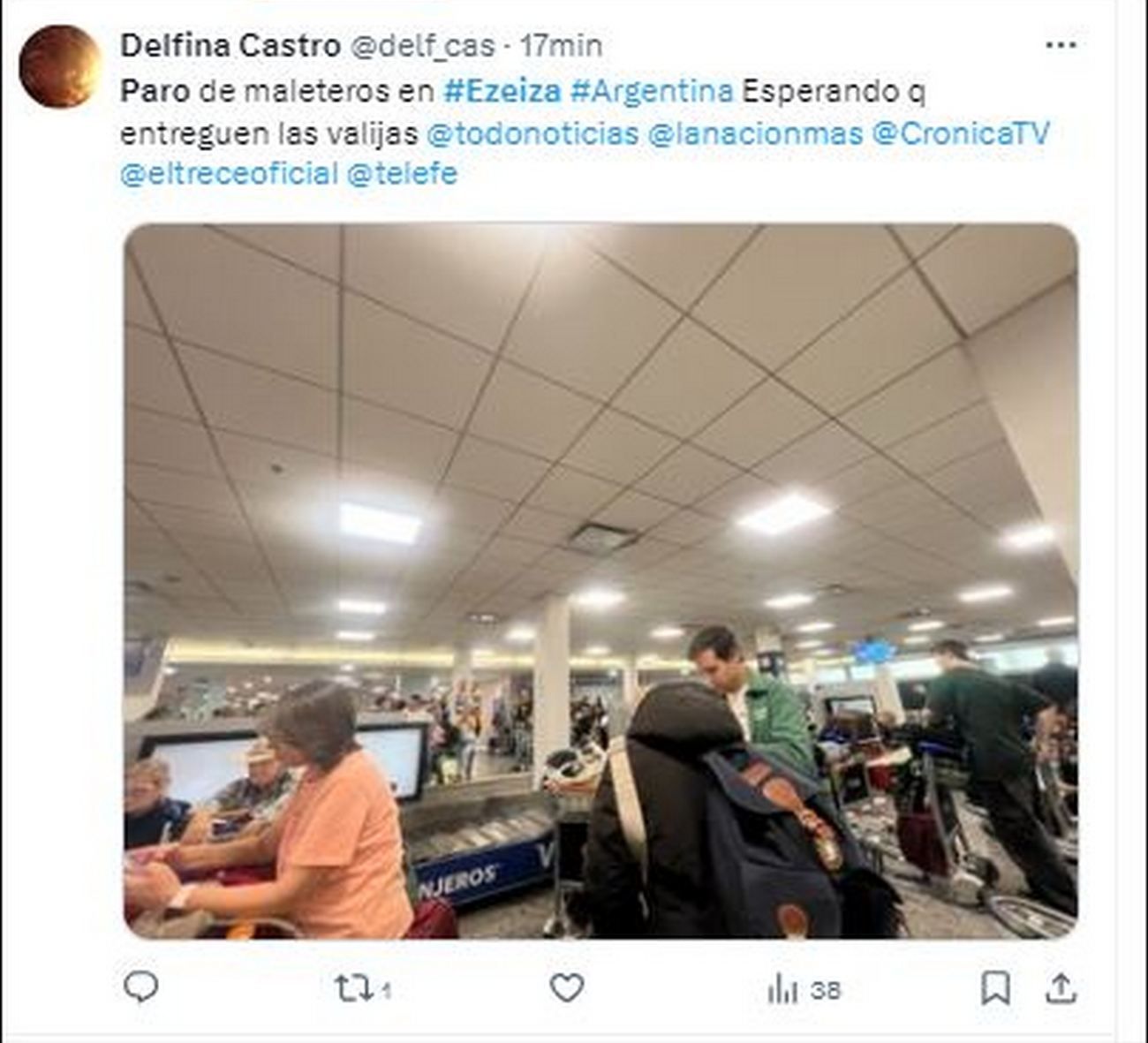Go to the @CronicaTV profile
Image resolution: width=1148 pixels, height=1043 pixels.
coord(961,132)
